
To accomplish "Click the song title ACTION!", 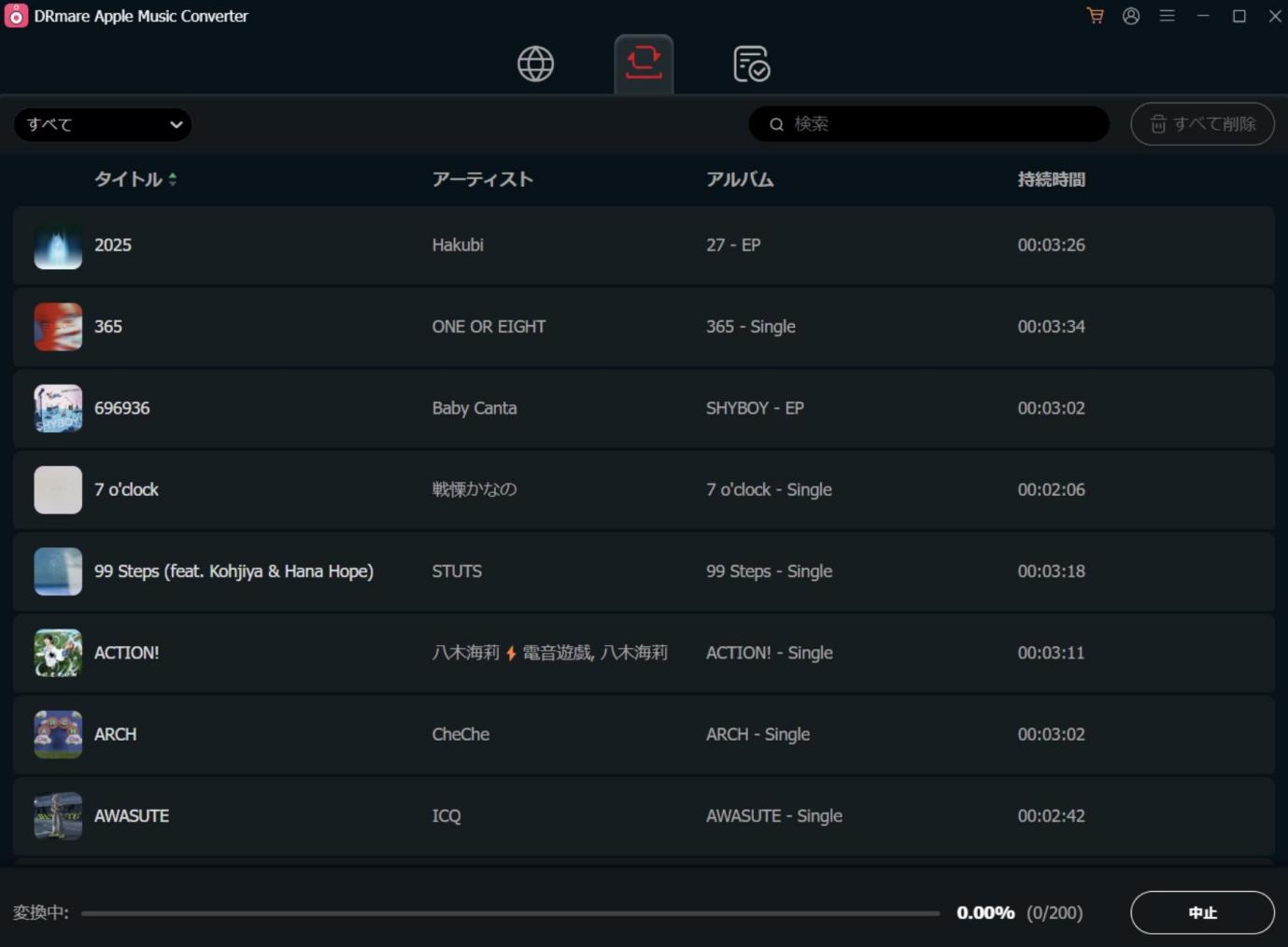I will tap(127, 653).
